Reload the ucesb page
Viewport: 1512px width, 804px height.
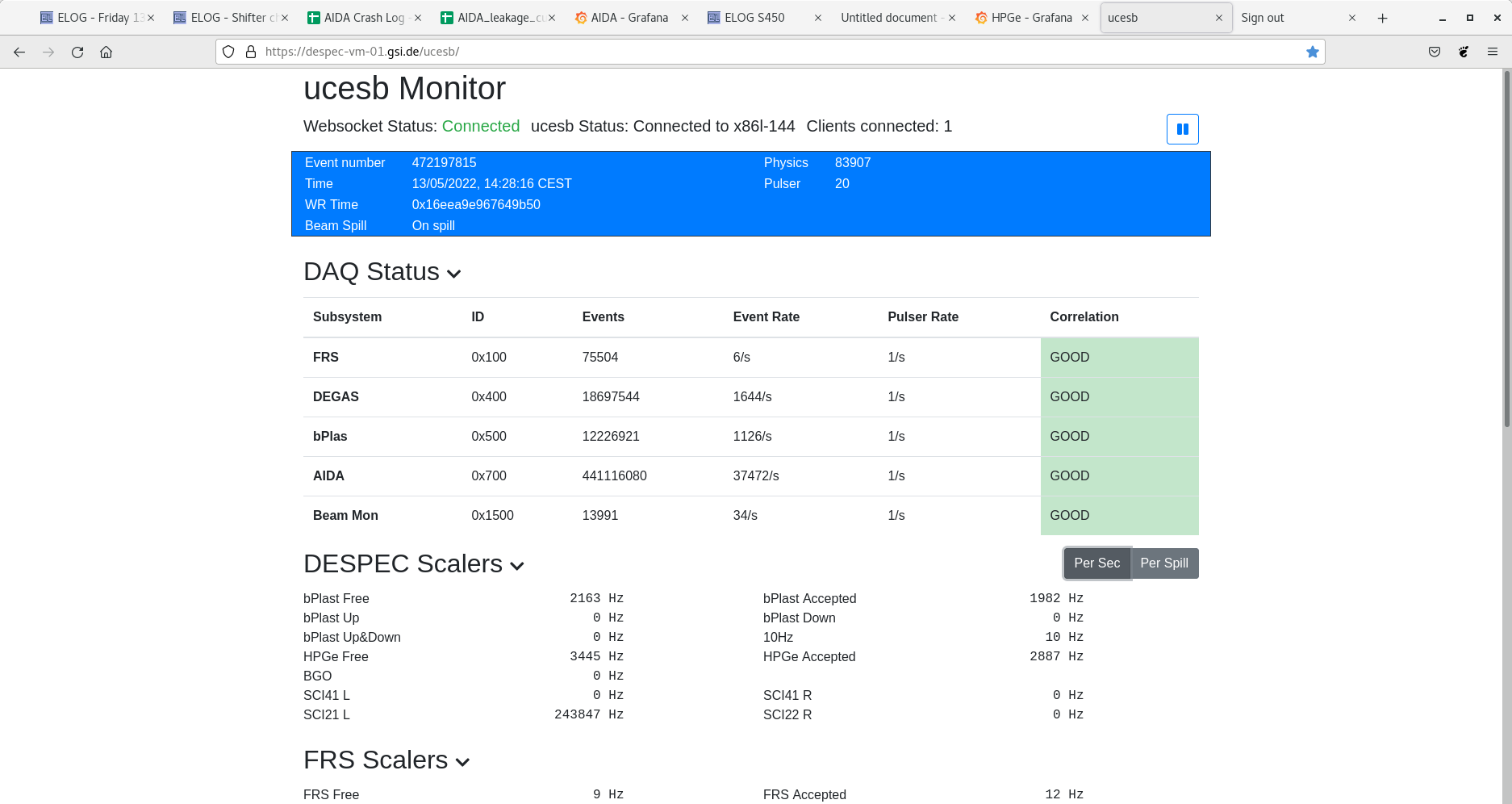77,52
